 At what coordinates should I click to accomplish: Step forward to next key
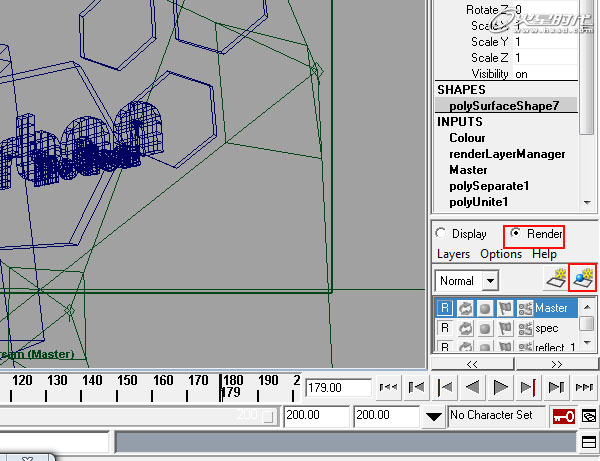[x=528, y=387]
